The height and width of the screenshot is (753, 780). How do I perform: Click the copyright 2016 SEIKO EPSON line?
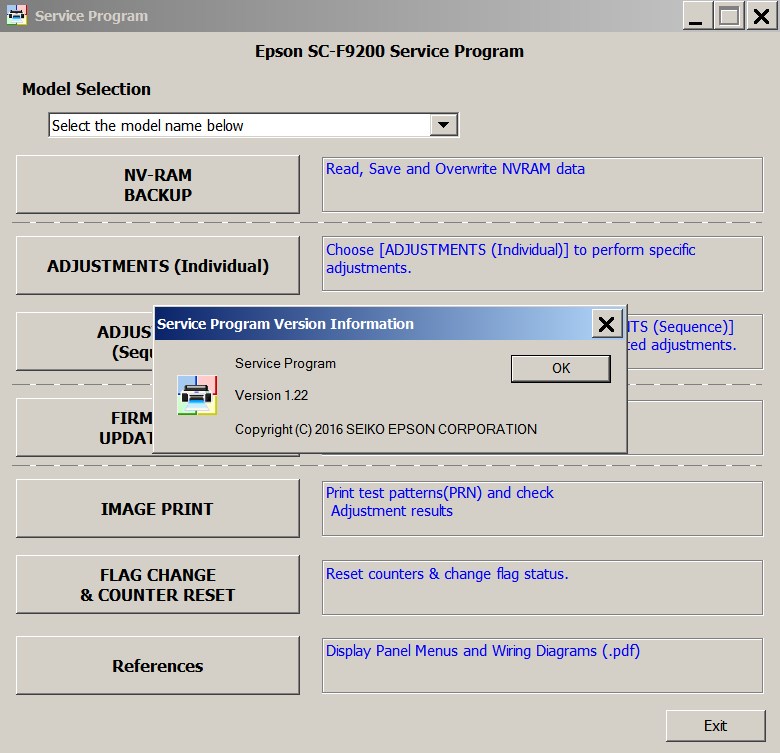coord(386,429)
